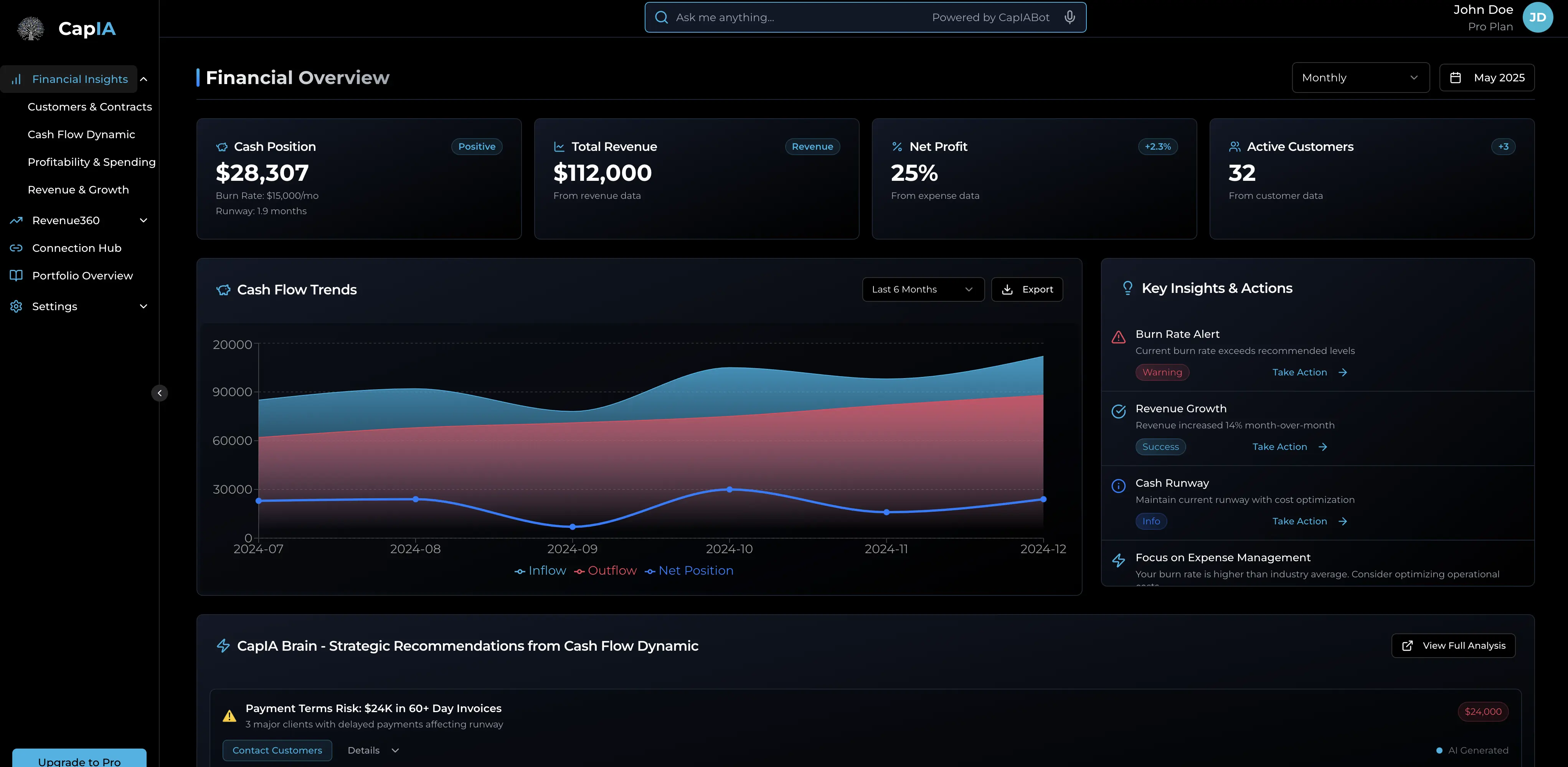Screen dimensions: 1568x767
Task: Click the Expense Management lightning bolt icon
Action: pos(1119,560)
